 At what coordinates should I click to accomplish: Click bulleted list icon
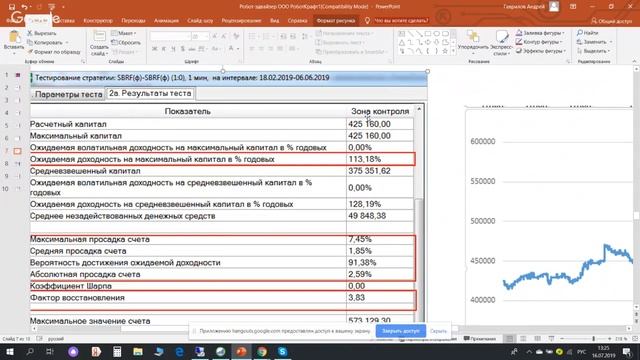(x=253, y=37)
